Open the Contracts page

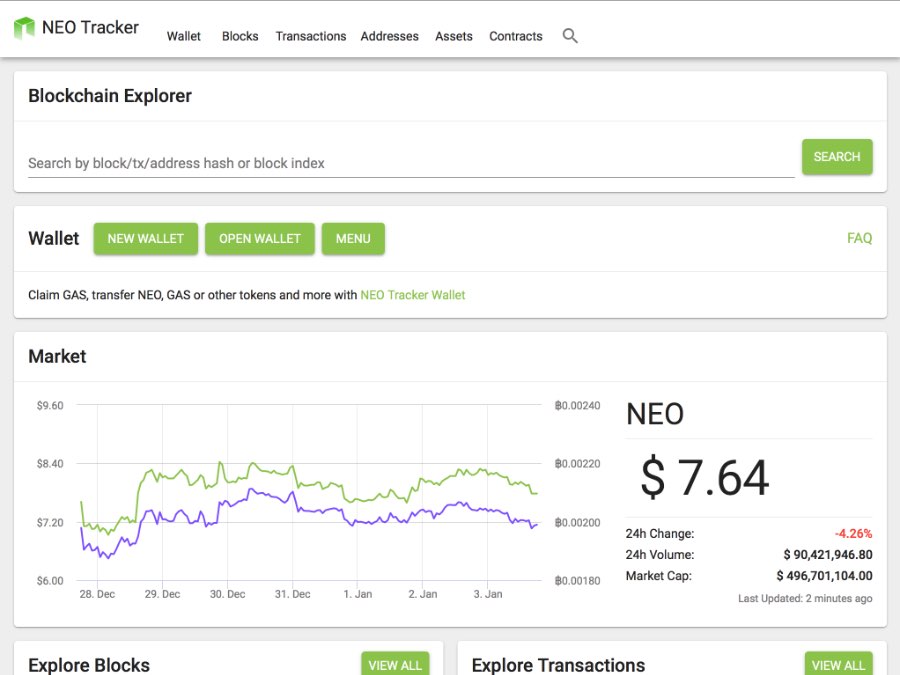pos(516,36)
